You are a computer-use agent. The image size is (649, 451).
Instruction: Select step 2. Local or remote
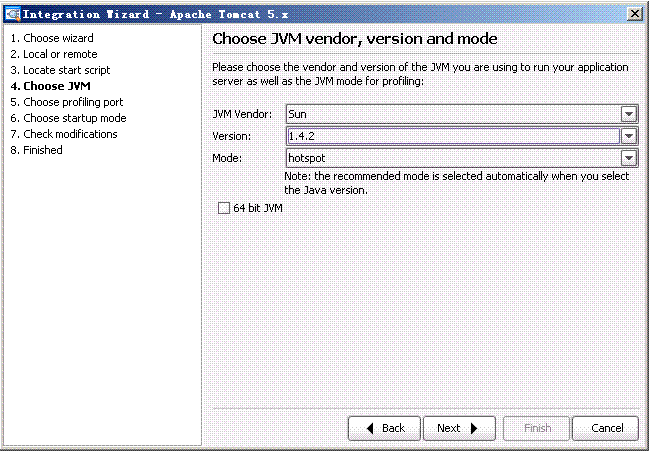click(54, 54)
